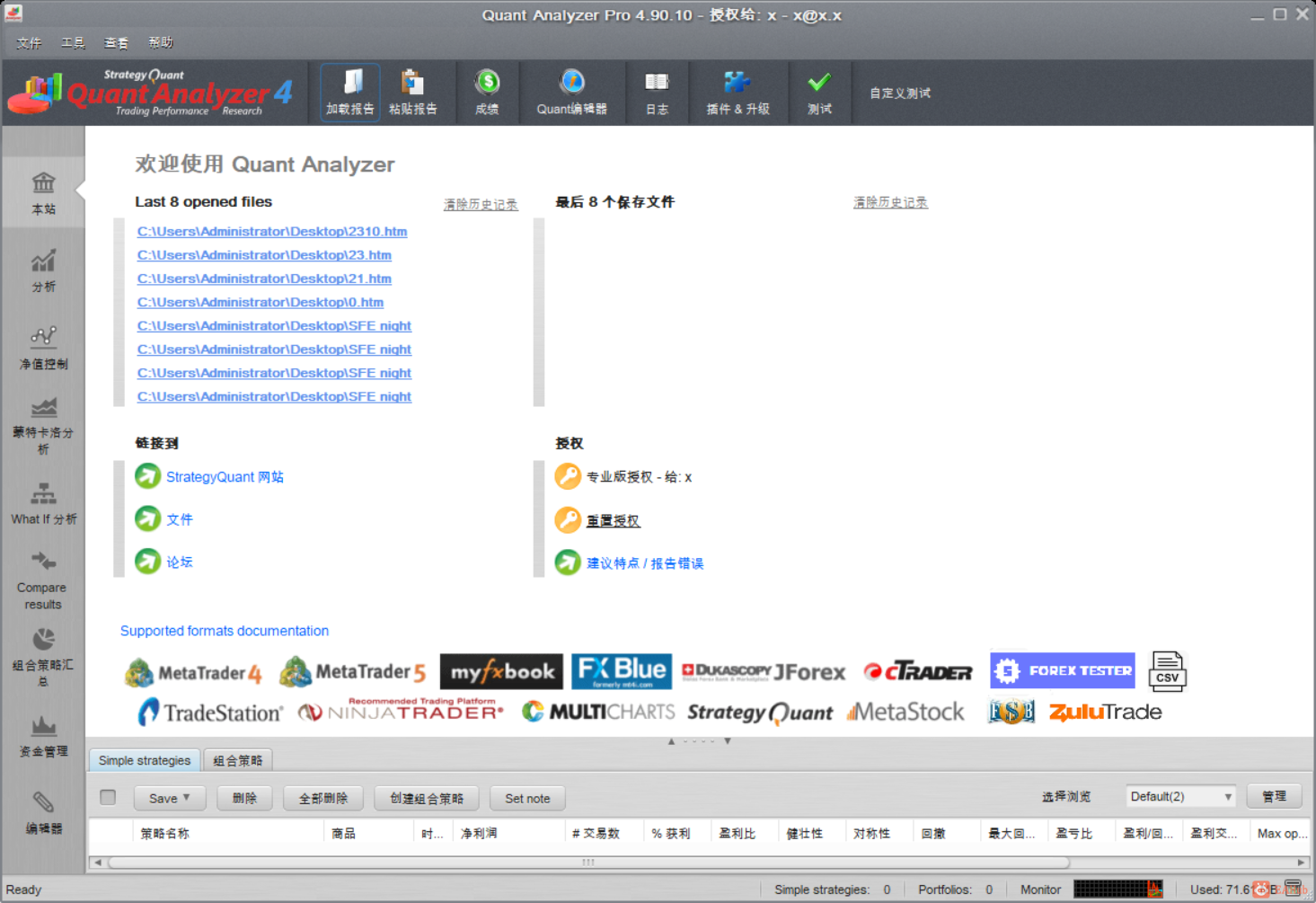Click the 自定义测试 toolbar label
The height and width of the screenshot is (903, 1316).
899,93
